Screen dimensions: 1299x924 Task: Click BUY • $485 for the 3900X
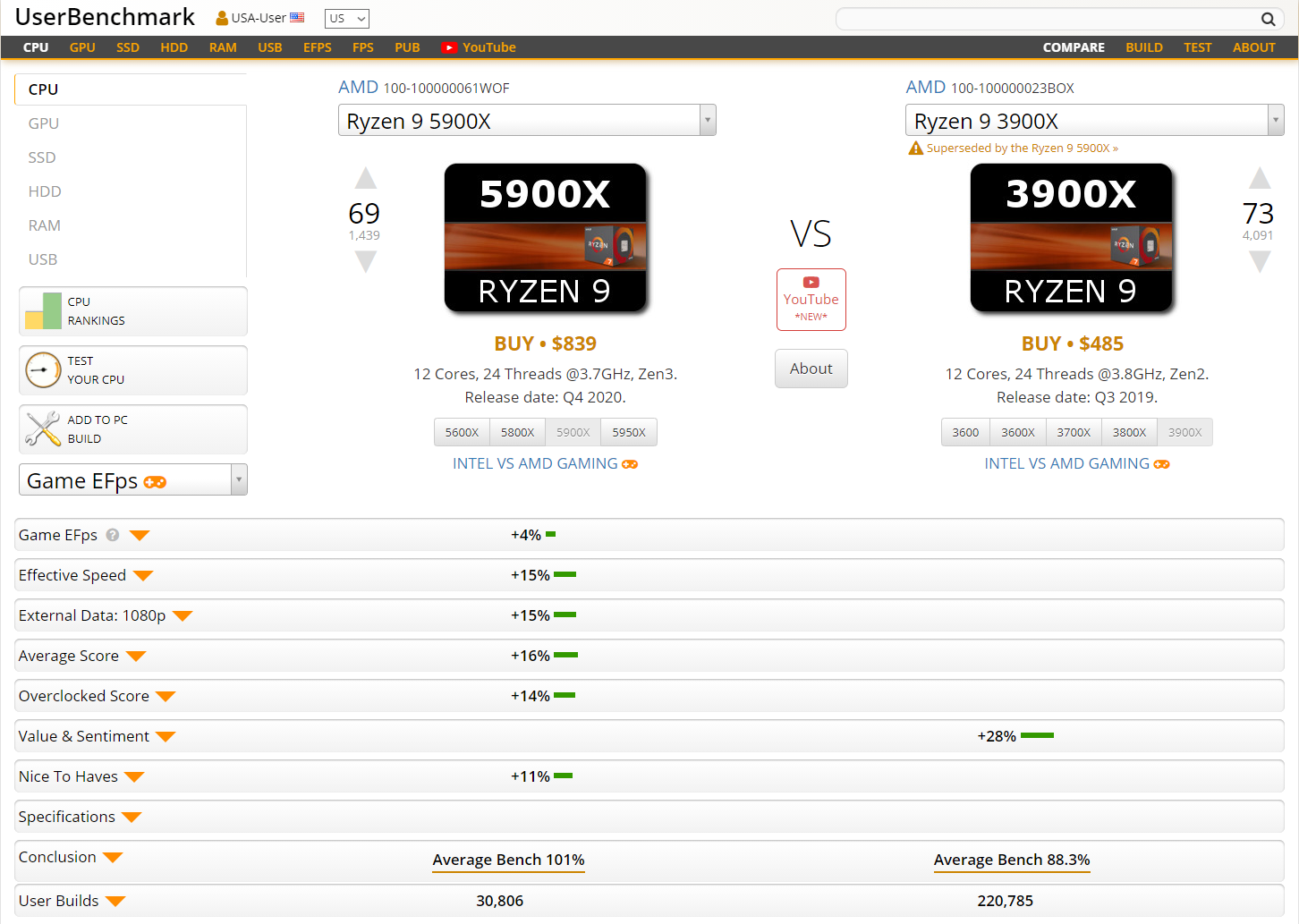(1073, 343)
